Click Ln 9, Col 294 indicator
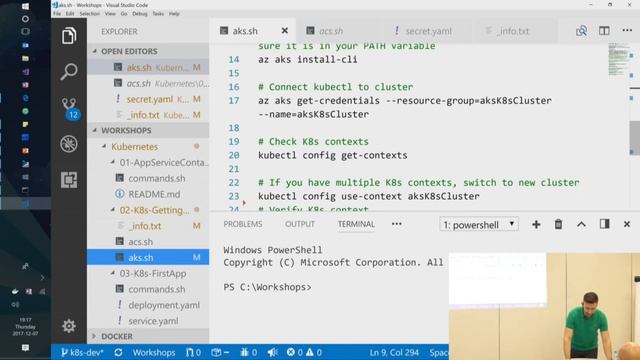Screen dimensions: 640x360 (x=394, y=352)
